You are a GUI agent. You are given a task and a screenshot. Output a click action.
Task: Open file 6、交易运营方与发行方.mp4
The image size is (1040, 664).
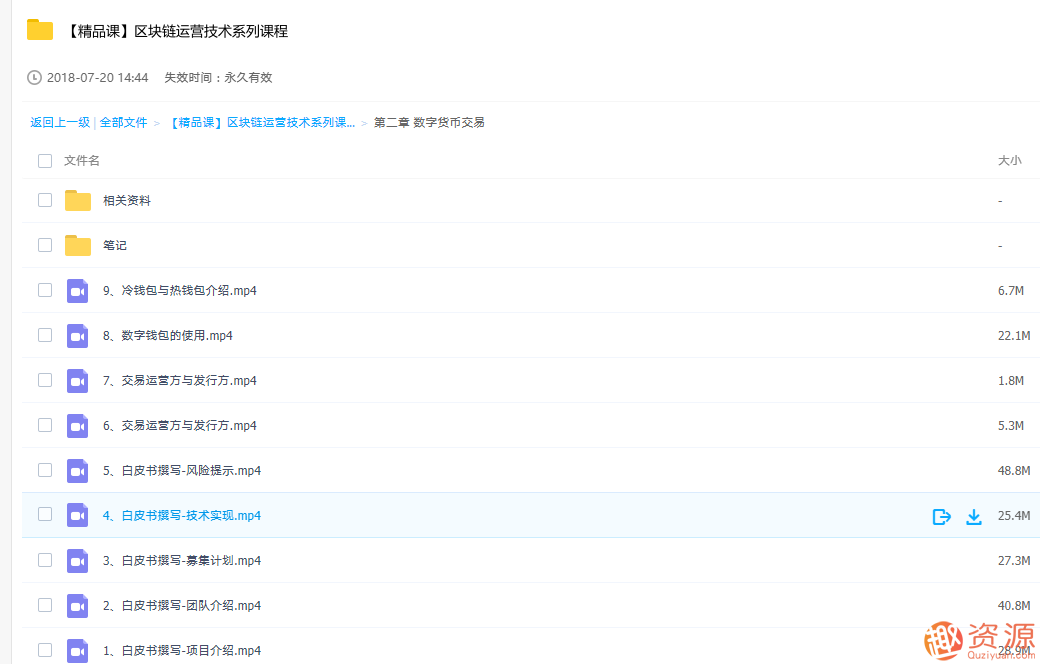pos(180,426)
